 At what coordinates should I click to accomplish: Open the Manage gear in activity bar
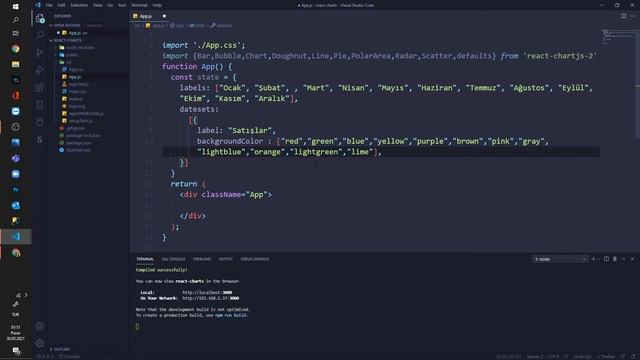(x=40, y=343)
